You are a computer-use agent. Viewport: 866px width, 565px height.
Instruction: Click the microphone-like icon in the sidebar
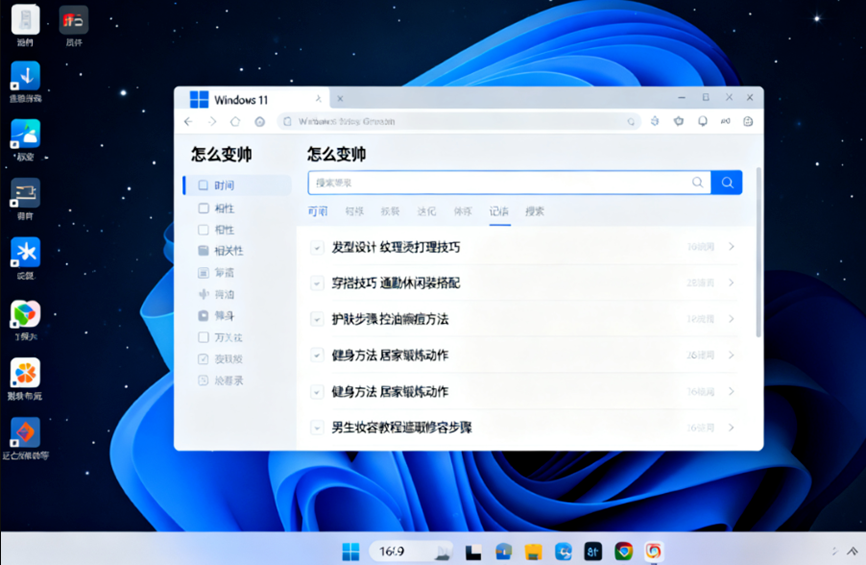tap(203, 294)
